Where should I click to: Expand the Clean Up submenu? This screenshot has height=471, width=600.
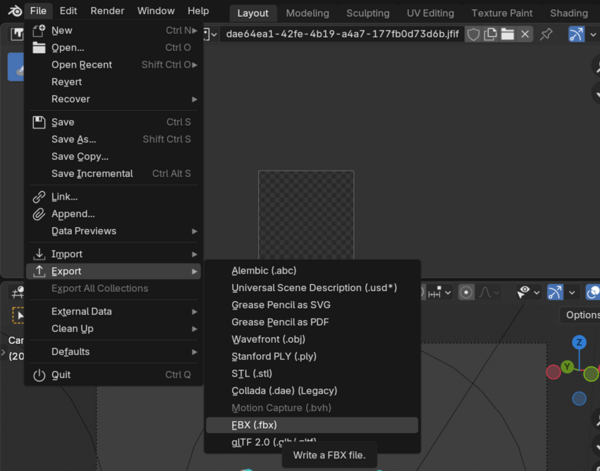(114, 329)
